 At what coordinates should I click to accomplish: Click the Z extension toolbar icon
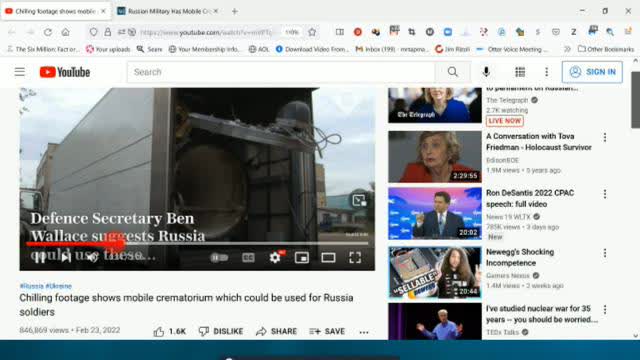coord(573,32)
